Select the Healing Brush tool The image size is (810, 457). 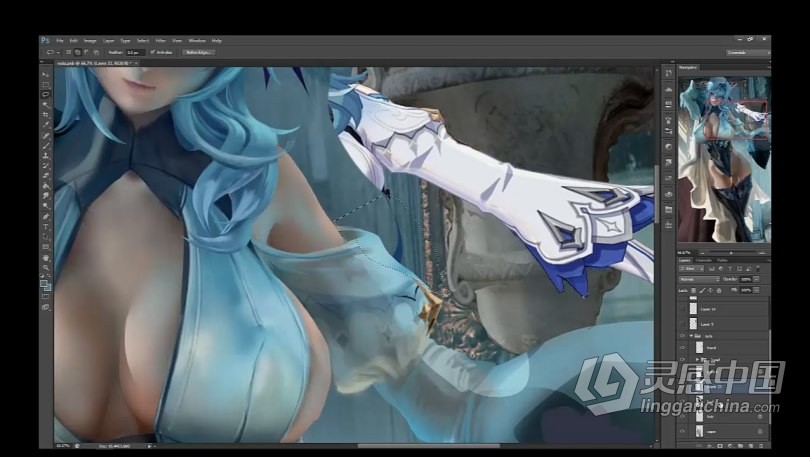click(x=45, y=135)
